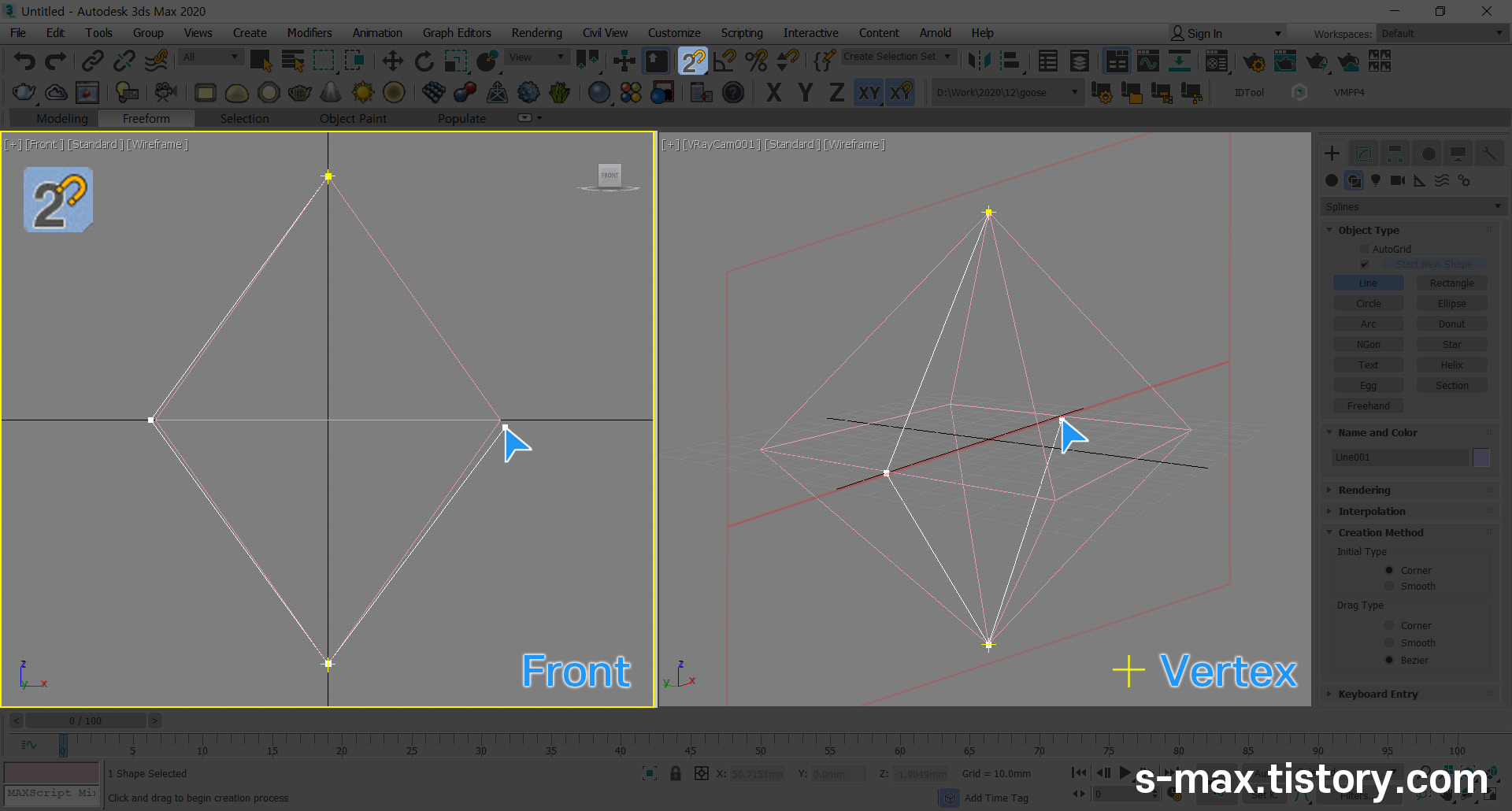
Task: Switch to the Modify command panel
Action: (x=1363, y=154)
